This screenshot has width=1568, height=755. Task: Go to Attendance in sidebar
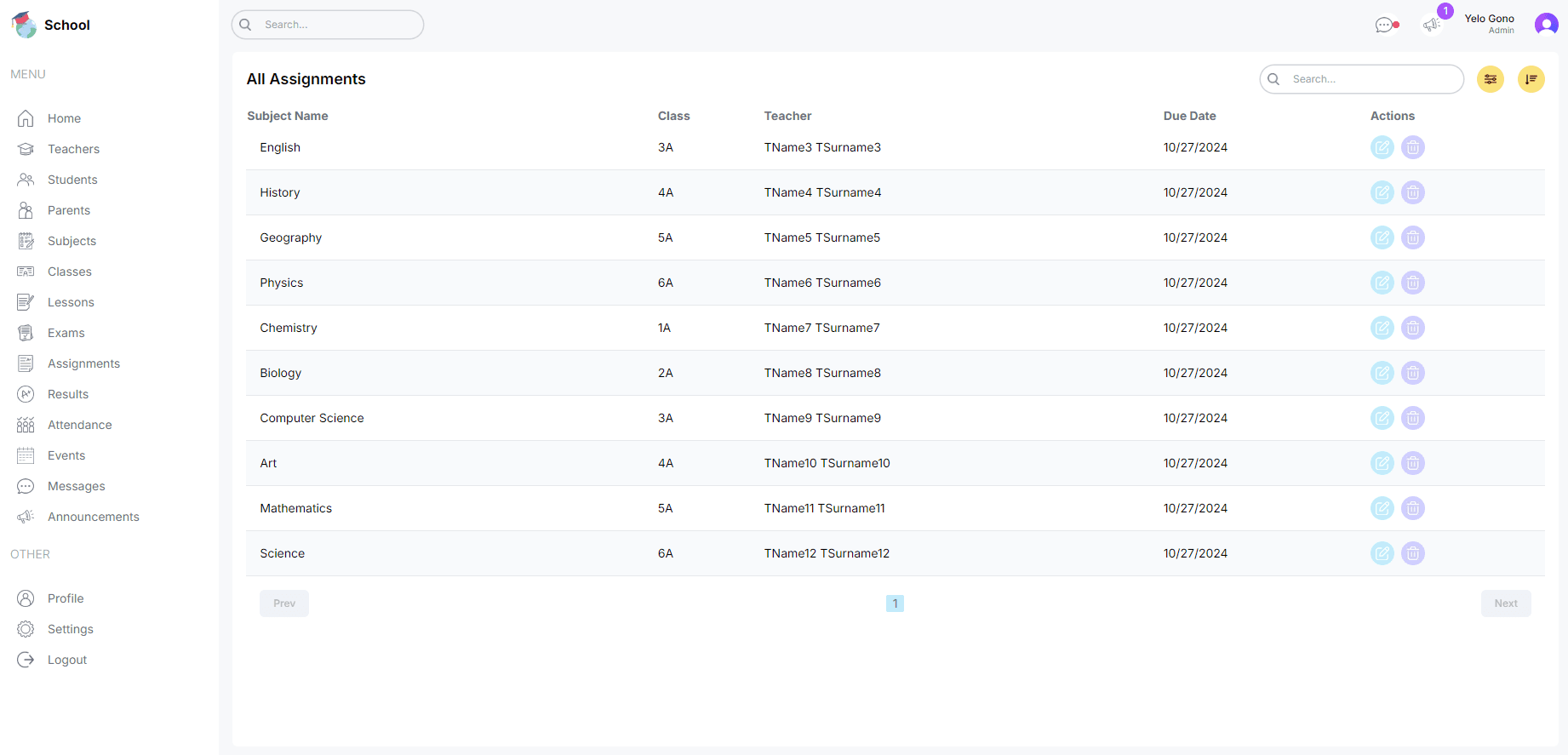click(x=79, y=425)
